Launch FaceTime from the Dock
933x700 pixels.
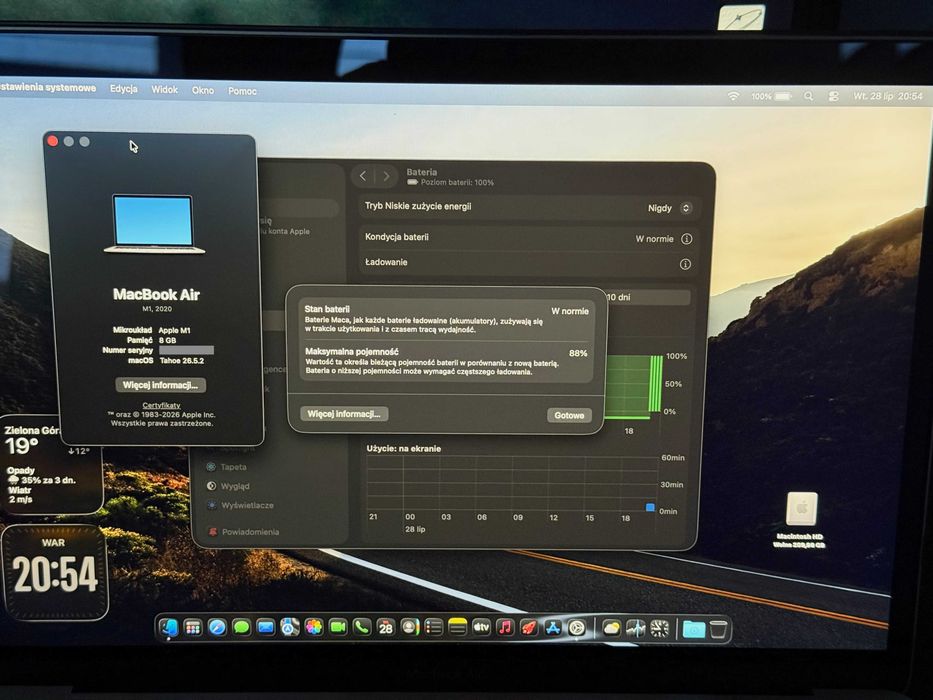pos(338,627)
